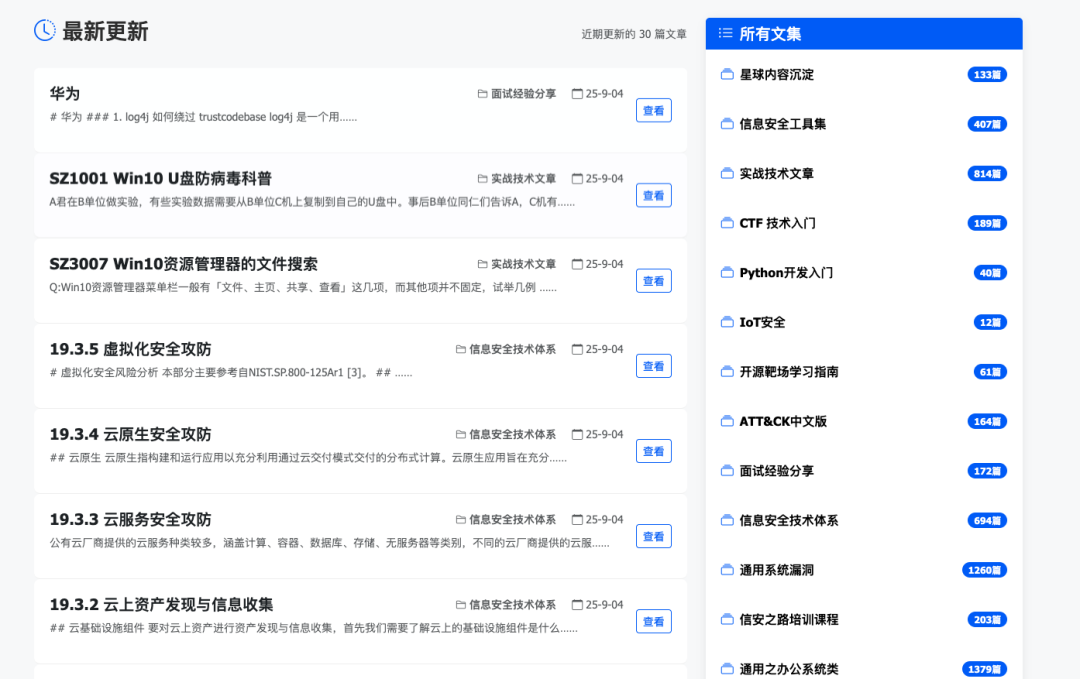Click the 近期更新的 30 篇文章 text
The height and width of the screenshot is (679, 1080).
(634, 34)
